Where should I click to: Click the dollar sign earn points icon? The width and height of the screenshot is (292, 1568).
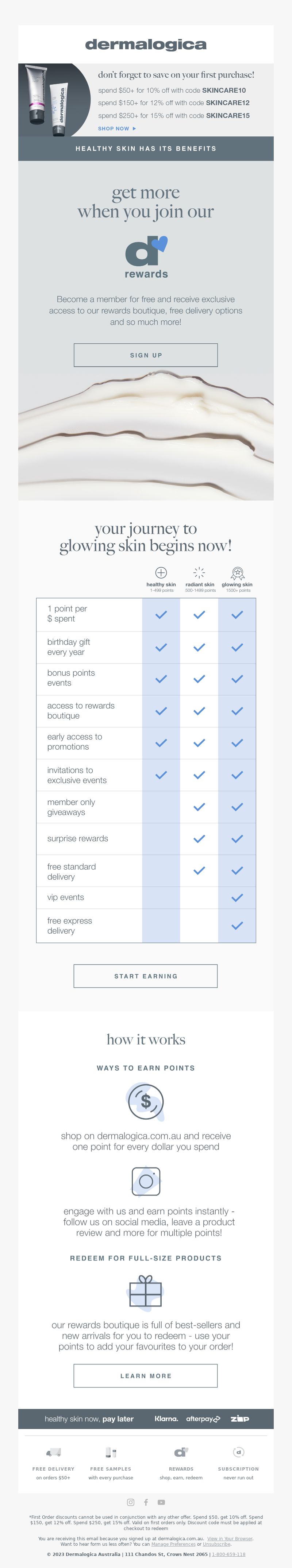click(146, 1101)
